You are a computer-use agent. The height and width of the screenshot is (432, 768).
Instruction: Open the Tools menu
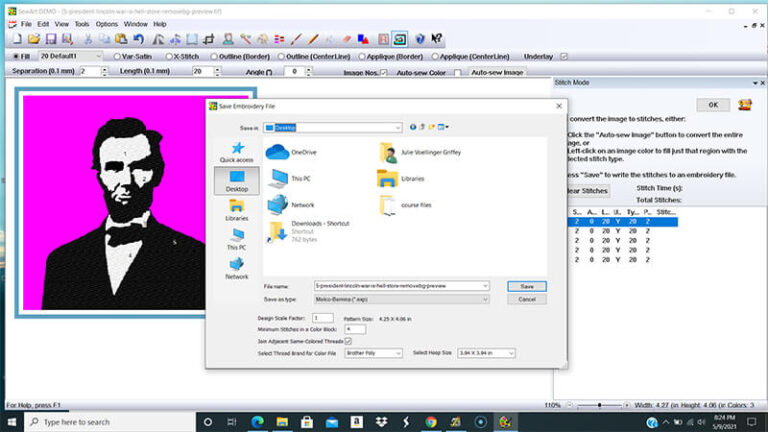tap(82, 24)
